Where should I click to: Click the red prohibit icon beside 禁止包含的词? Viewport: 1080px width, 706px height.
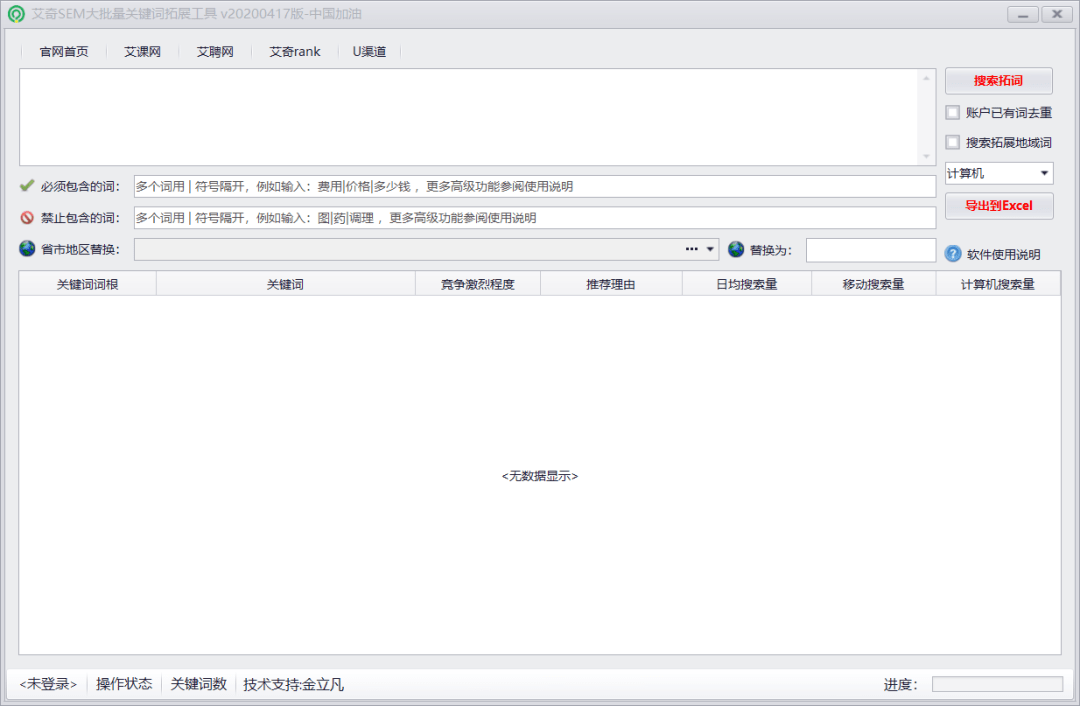[27, 217]
